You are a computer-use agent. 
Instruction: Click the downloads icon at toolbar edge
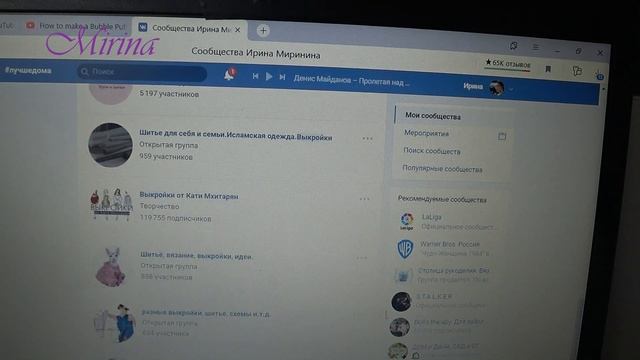tap(599, 75)
